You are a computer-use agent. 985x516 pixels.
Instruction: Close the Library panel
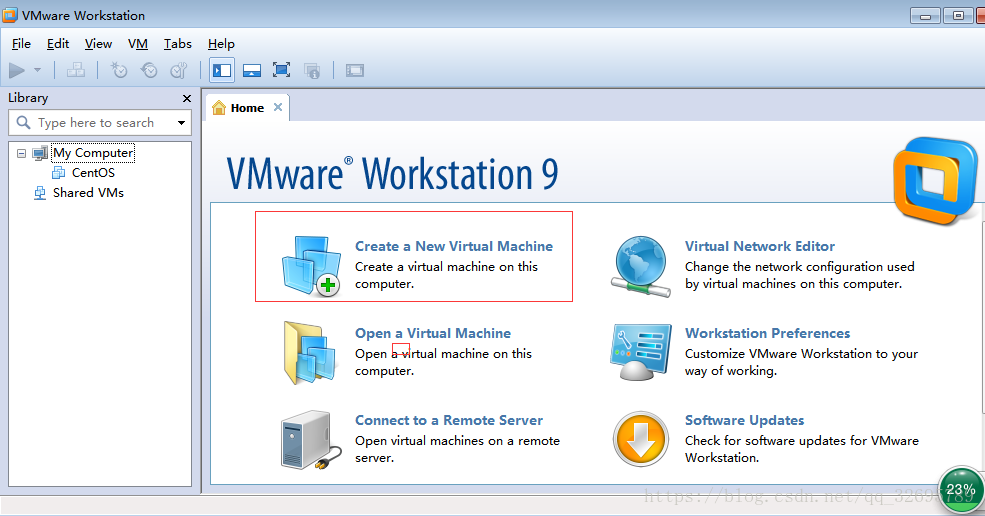(187, 99)
